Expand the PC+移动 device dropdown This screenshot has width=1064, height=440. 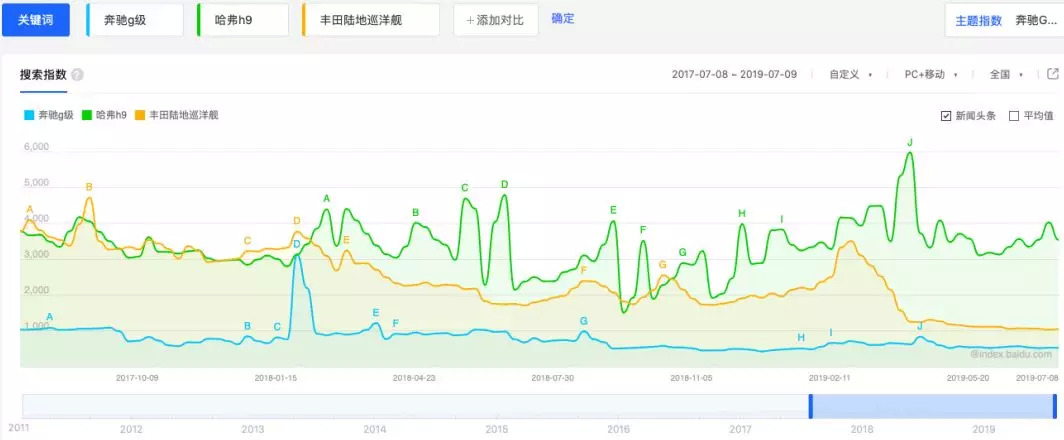[930, 75]
